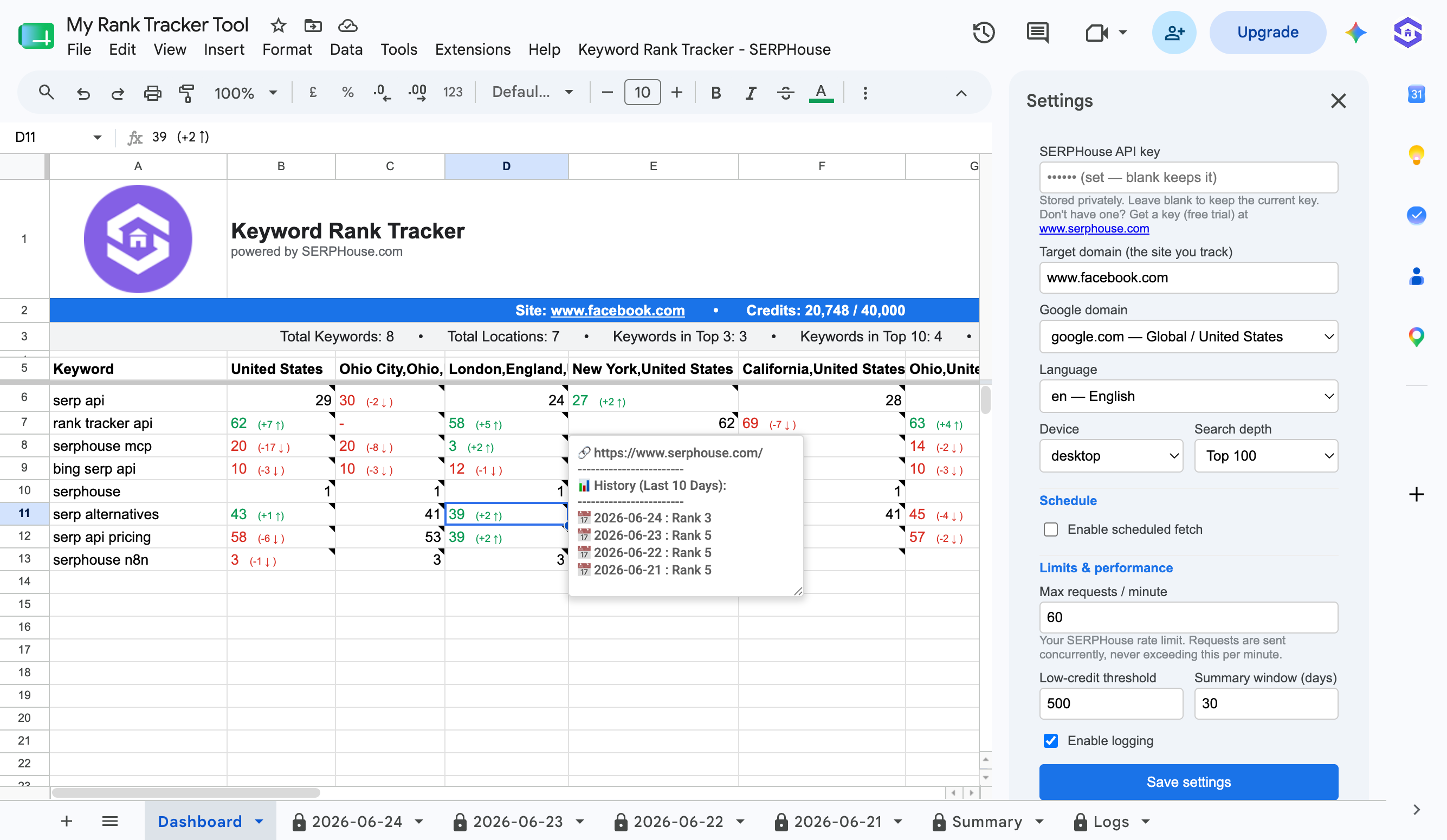Screen dimensions: 1447x840
Task: Open version history clock icon
Action: (x=984, y=32)
